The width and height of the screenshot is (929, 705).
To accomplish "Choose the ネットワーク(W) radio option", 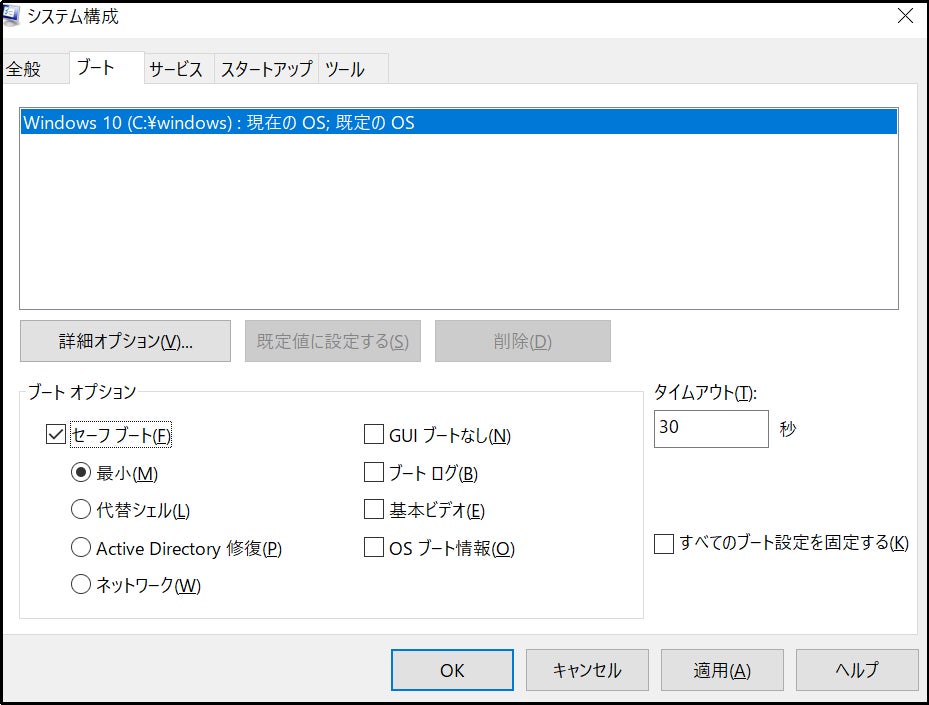I will 81,585.
